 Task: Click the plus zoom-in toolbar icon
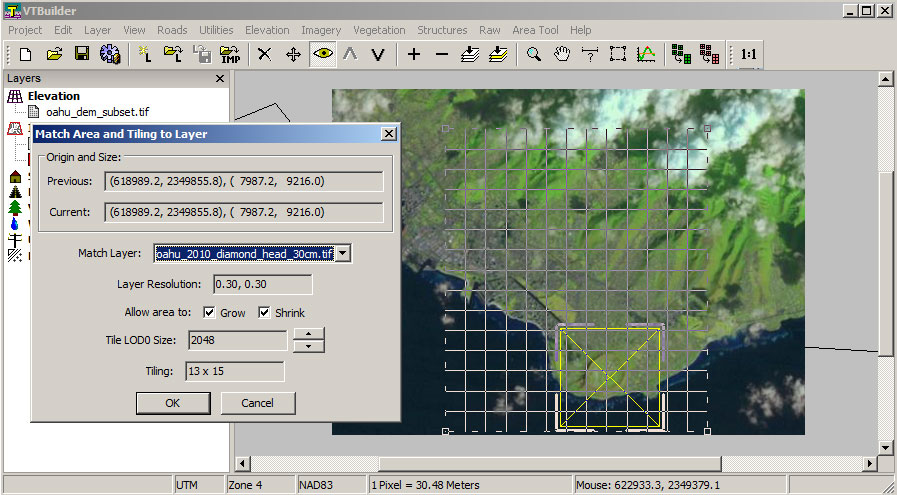[414, 54]
